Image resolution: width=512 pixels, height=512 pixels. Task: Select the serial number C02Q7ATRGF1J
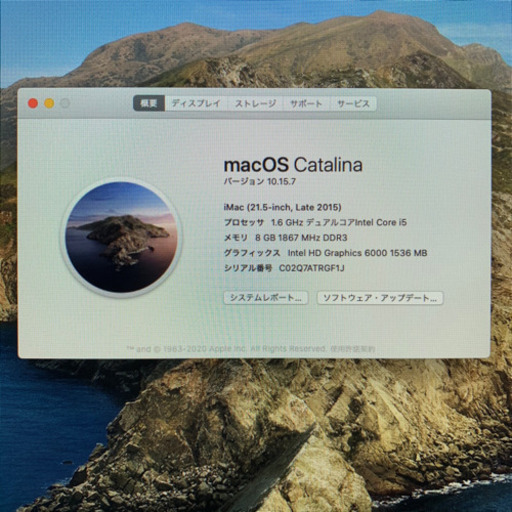(312, 268)
